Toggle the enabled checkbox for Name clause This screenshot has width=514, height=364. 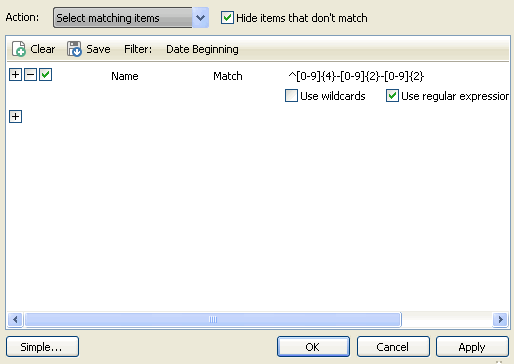46,75
